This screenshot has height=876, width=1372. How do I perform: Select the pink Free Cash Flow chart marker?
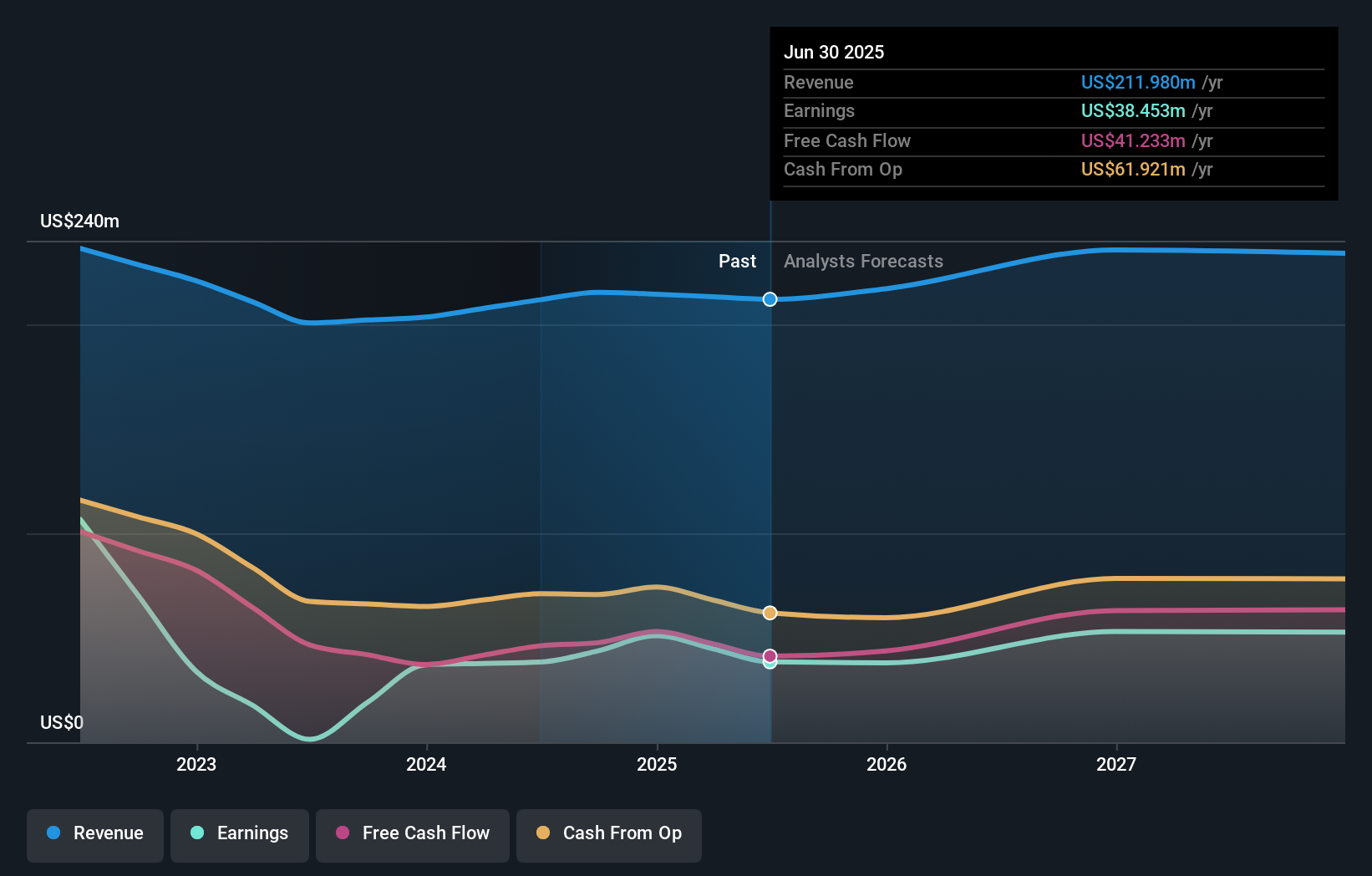[x=769, y=656]
